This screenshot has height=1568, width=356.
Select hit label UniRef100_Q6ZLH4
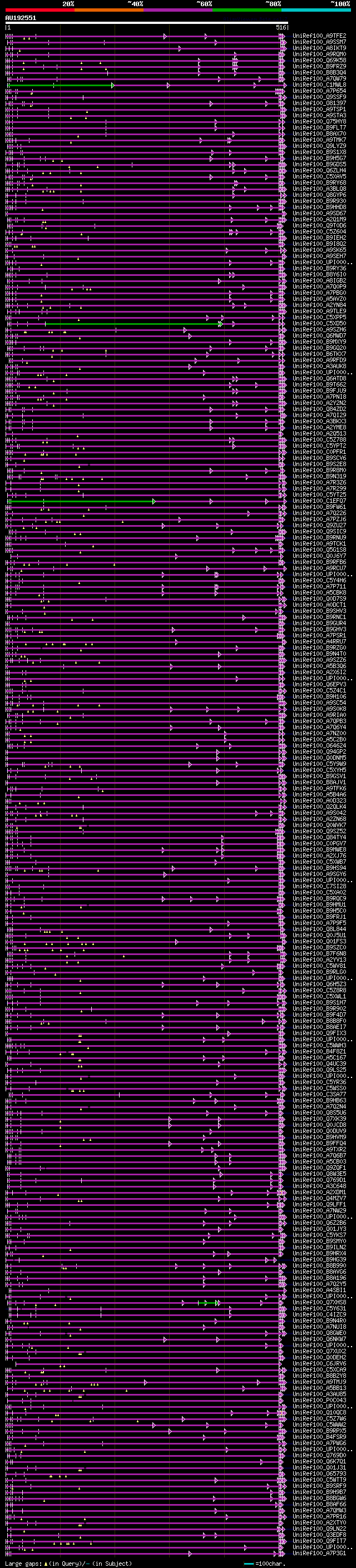coord(319,170)
